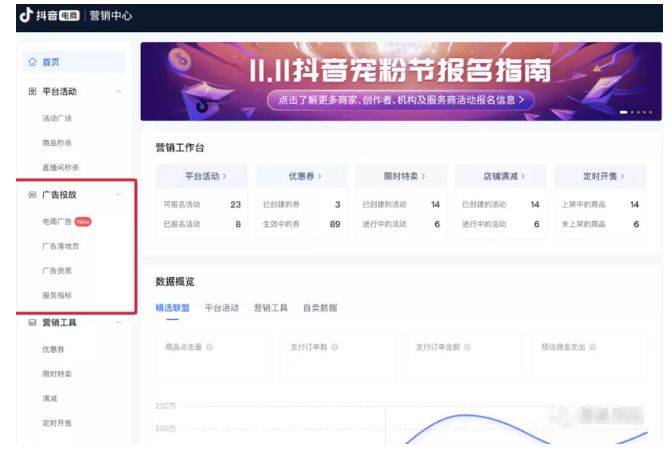672x467 pixels.
Task: Collapse the 平台活动 sidebar group chevron
Action: click(118, 91)
